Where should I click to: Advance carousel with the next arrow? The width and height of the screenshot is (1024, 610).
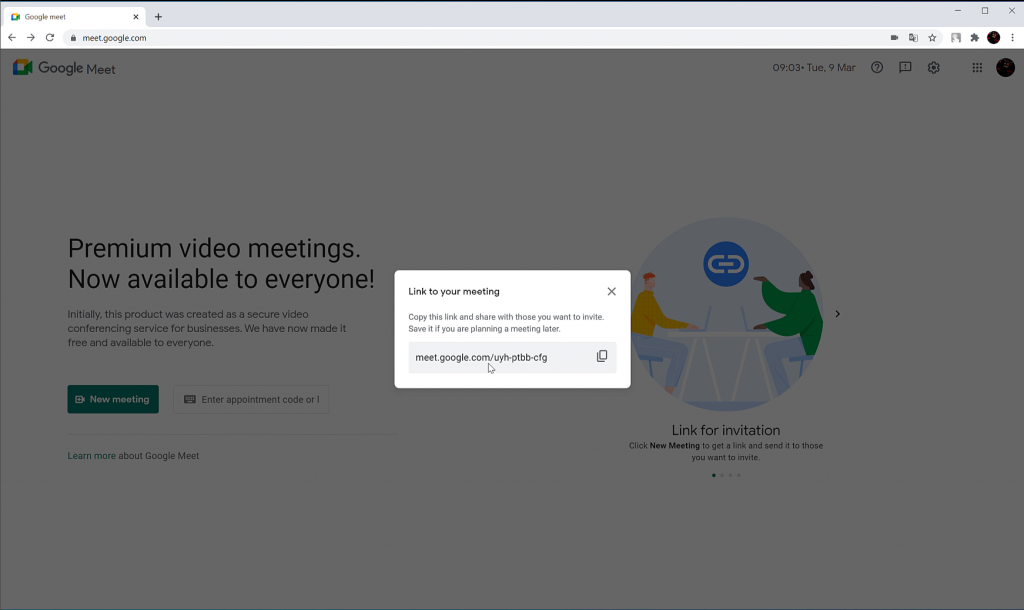(837, 314)
